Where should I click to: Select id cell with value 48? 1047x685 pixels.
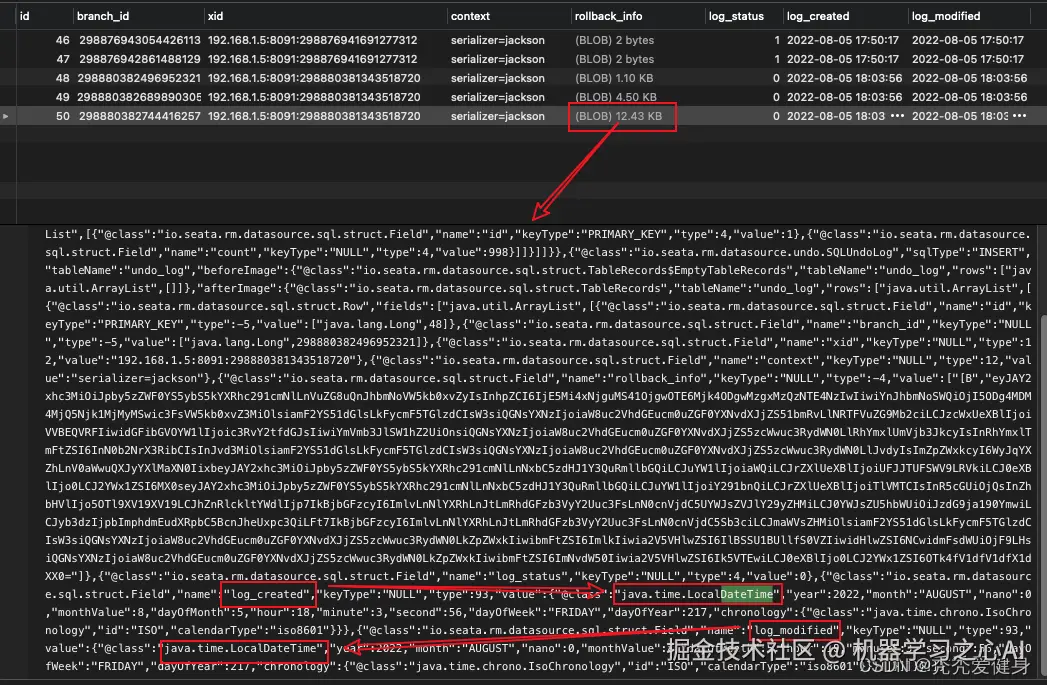coord(63,78)
